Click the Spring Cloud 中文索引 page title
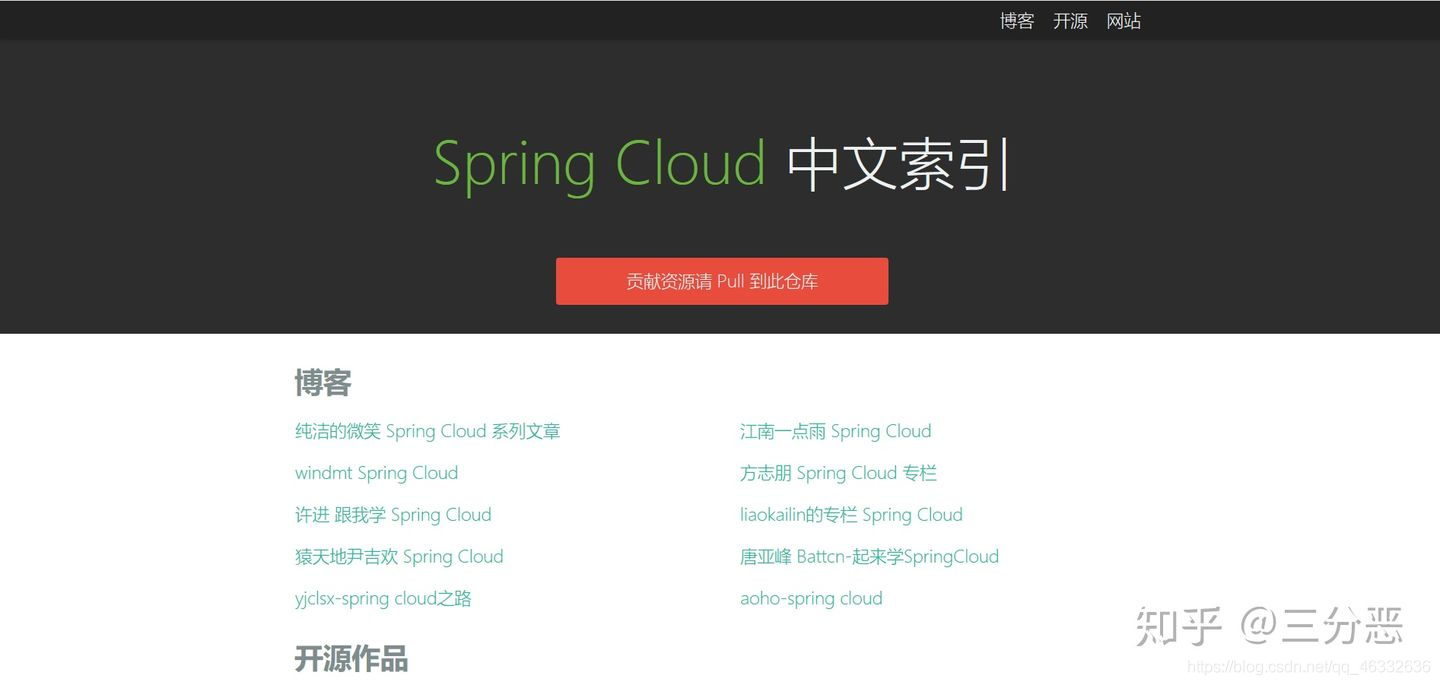The image size is (1440, 685). point(722,164)
